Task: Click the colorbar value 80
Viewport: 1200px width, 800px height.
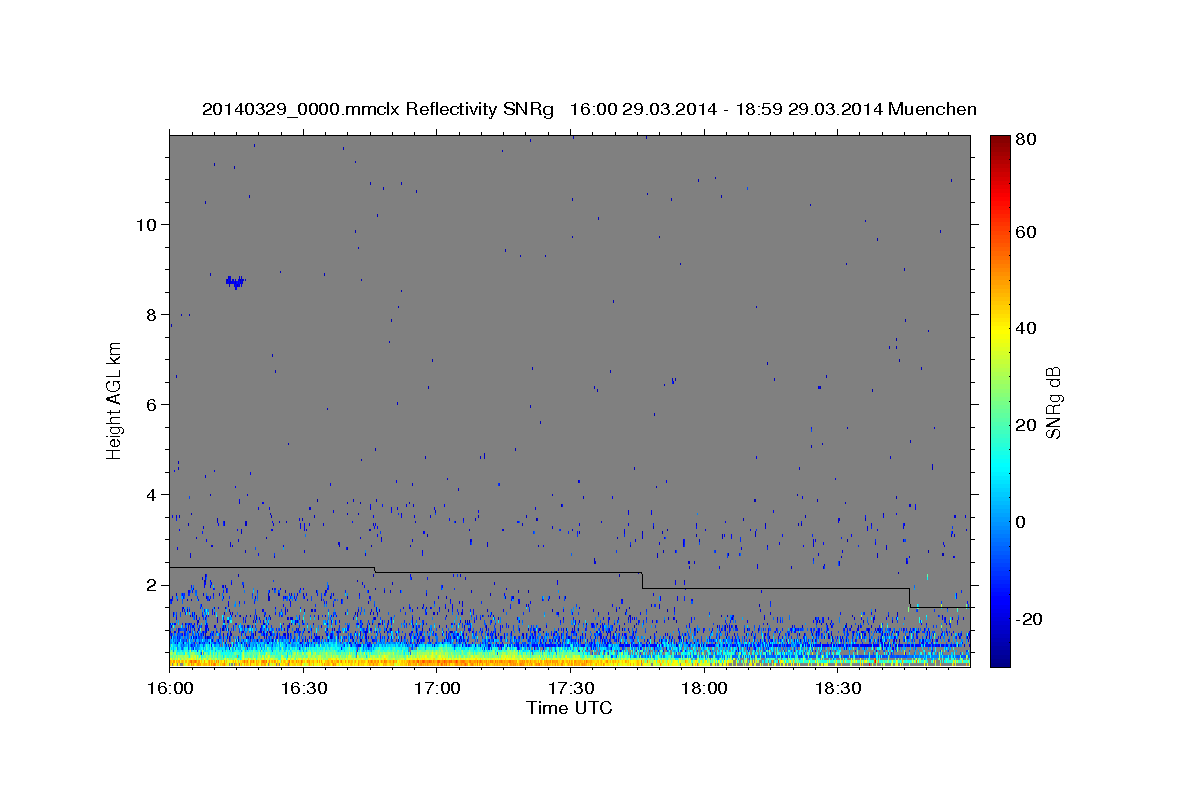Action: click(x=1025, y=140)
